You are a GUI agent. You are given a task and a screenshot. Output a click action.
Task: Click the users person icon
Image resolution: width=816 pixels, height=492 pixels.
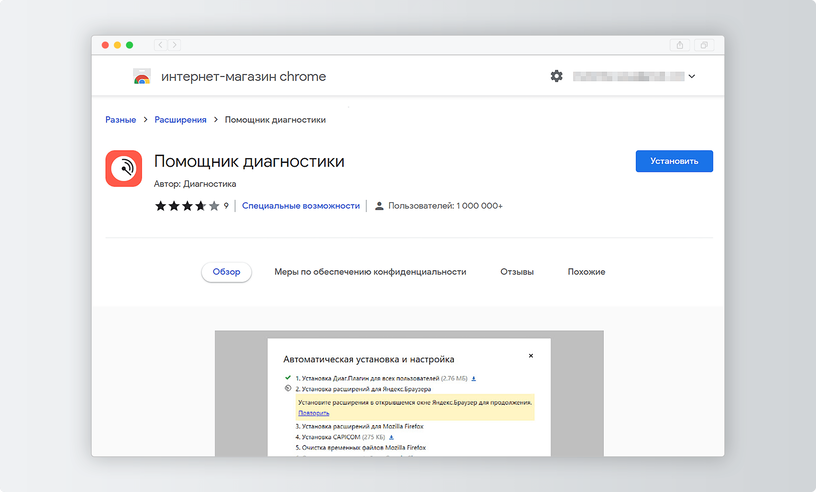379,206
